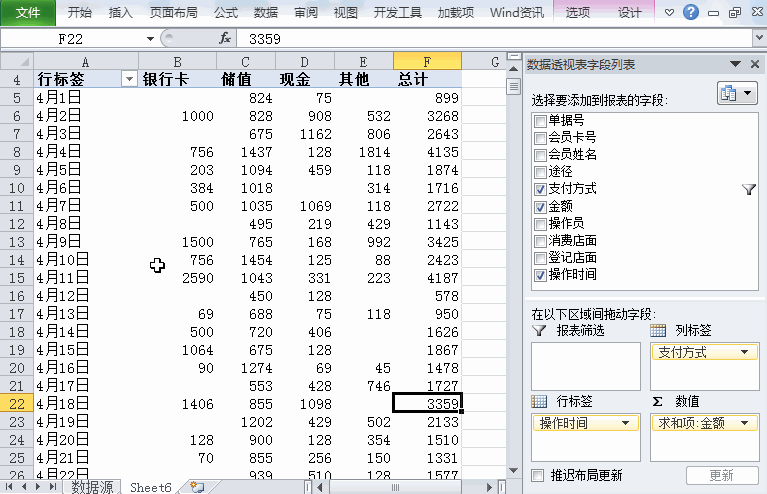The height and width of the screenshot is (494, 767).
Task: Switch to the 加载项 ribbon tab
Action: click(455, 13)
